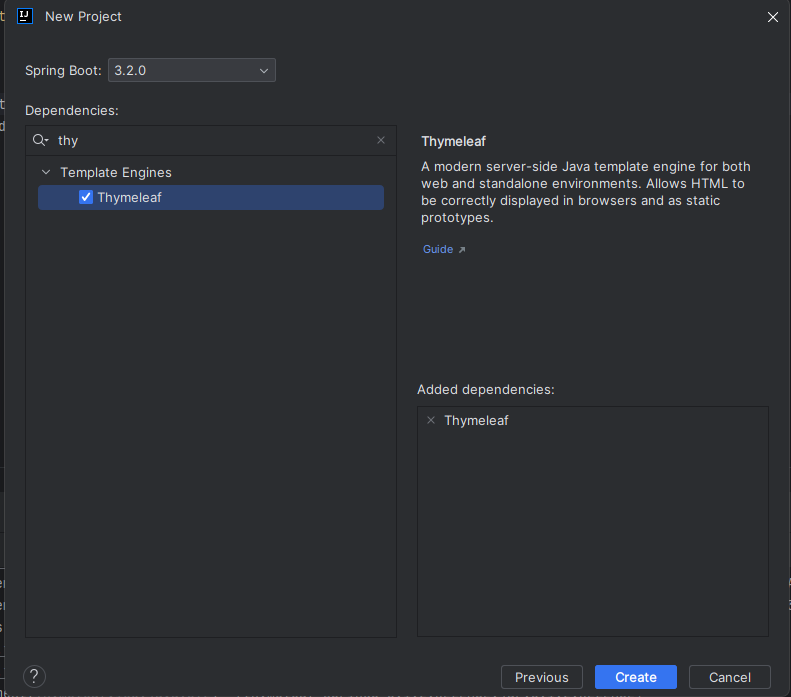Click the Create button
This screenshot has width=791, height=697.
point(636,677)
